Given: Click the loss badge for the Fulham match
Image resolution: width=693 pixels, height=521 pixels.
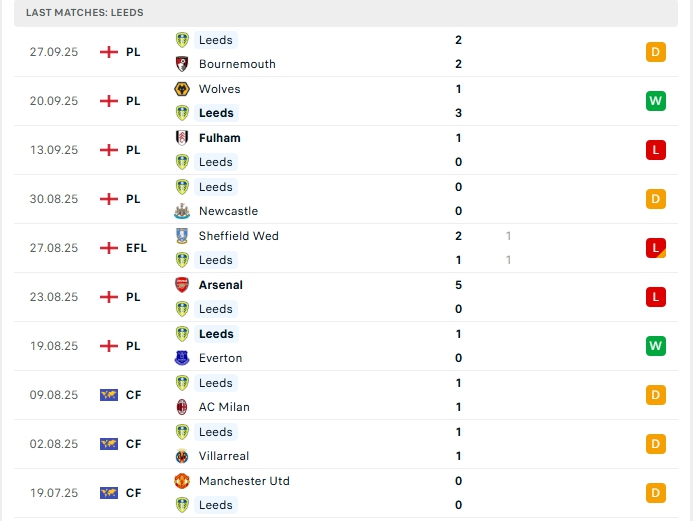Looking at the screenshot, I should pyautogui.click(x=656, y=150).
